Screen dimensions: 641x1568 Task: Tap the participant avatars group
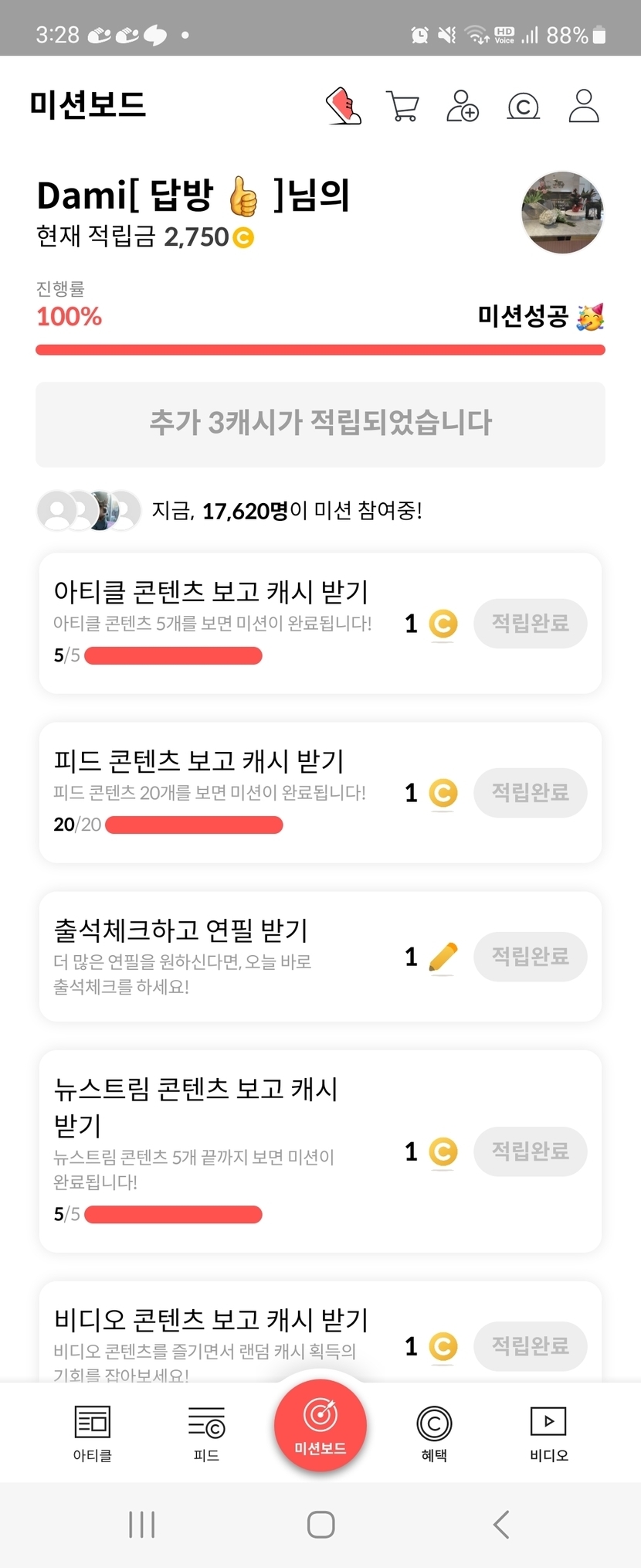pos(89,511)
